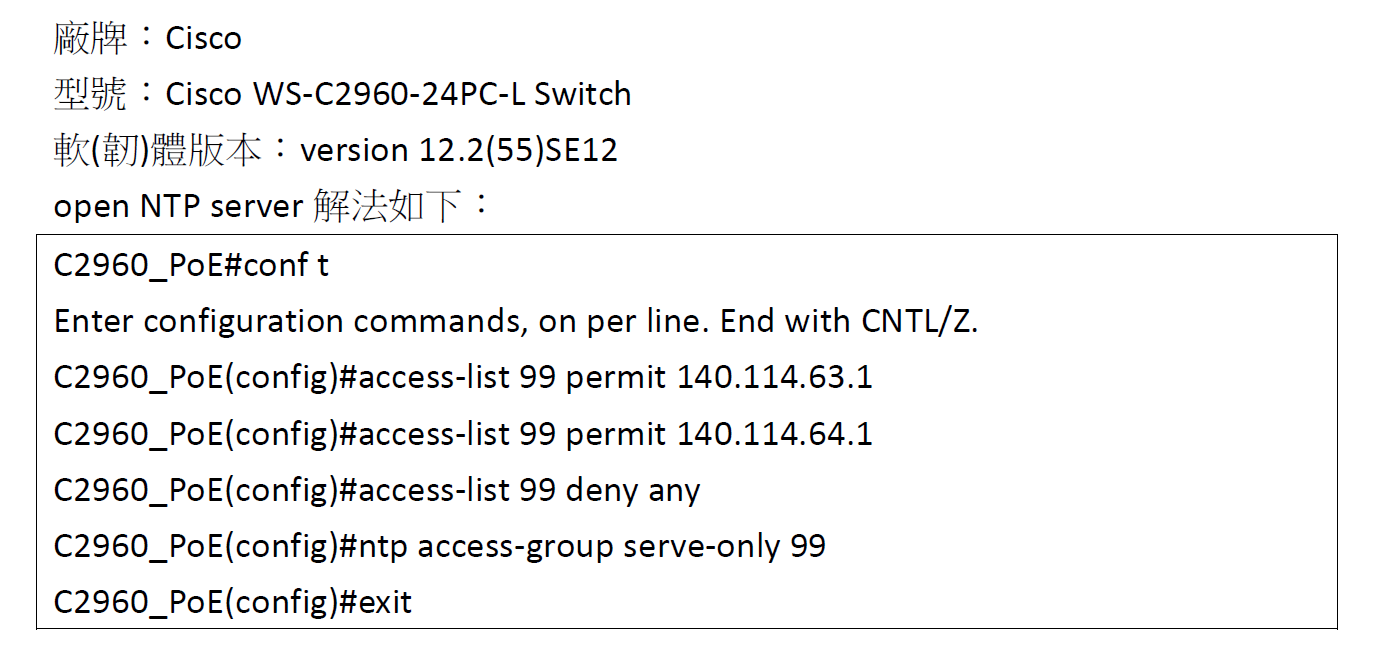Click the text open NTP server
Viewport: 1389px width, 651px height.
coord(178,207)
